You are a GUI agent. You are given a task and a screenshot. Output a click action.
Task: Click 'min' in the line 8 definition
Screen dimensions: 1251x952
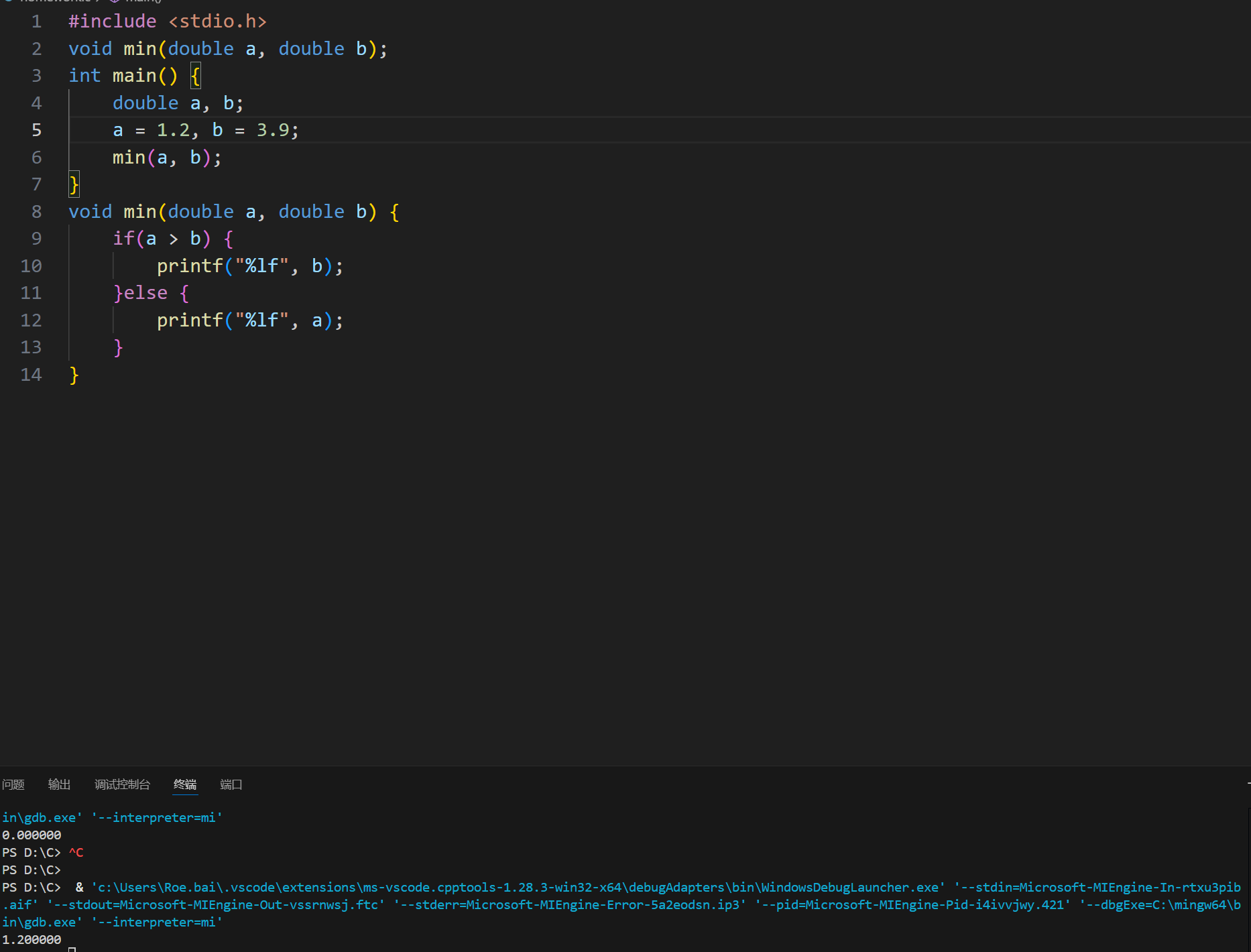pyautogui.click(x=140, y=212)
